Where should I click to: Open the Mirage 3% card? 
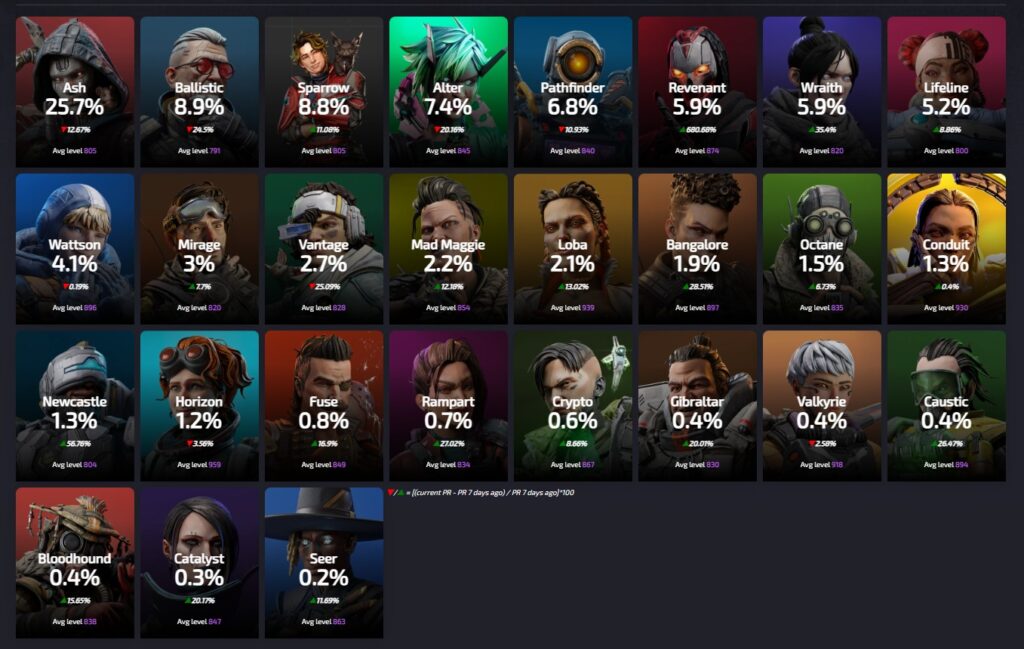click(199, 249)
